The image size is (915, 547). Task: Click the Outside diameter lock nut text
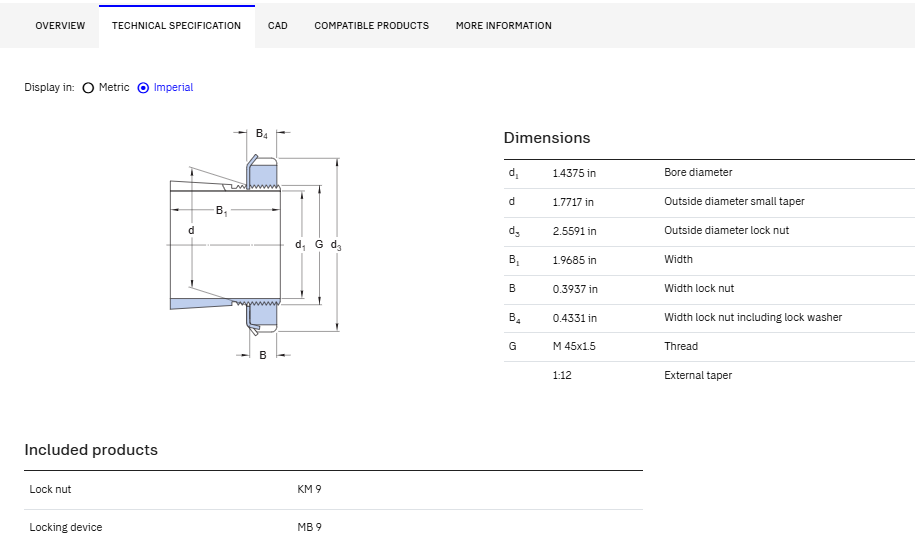(x=727, y=230)
